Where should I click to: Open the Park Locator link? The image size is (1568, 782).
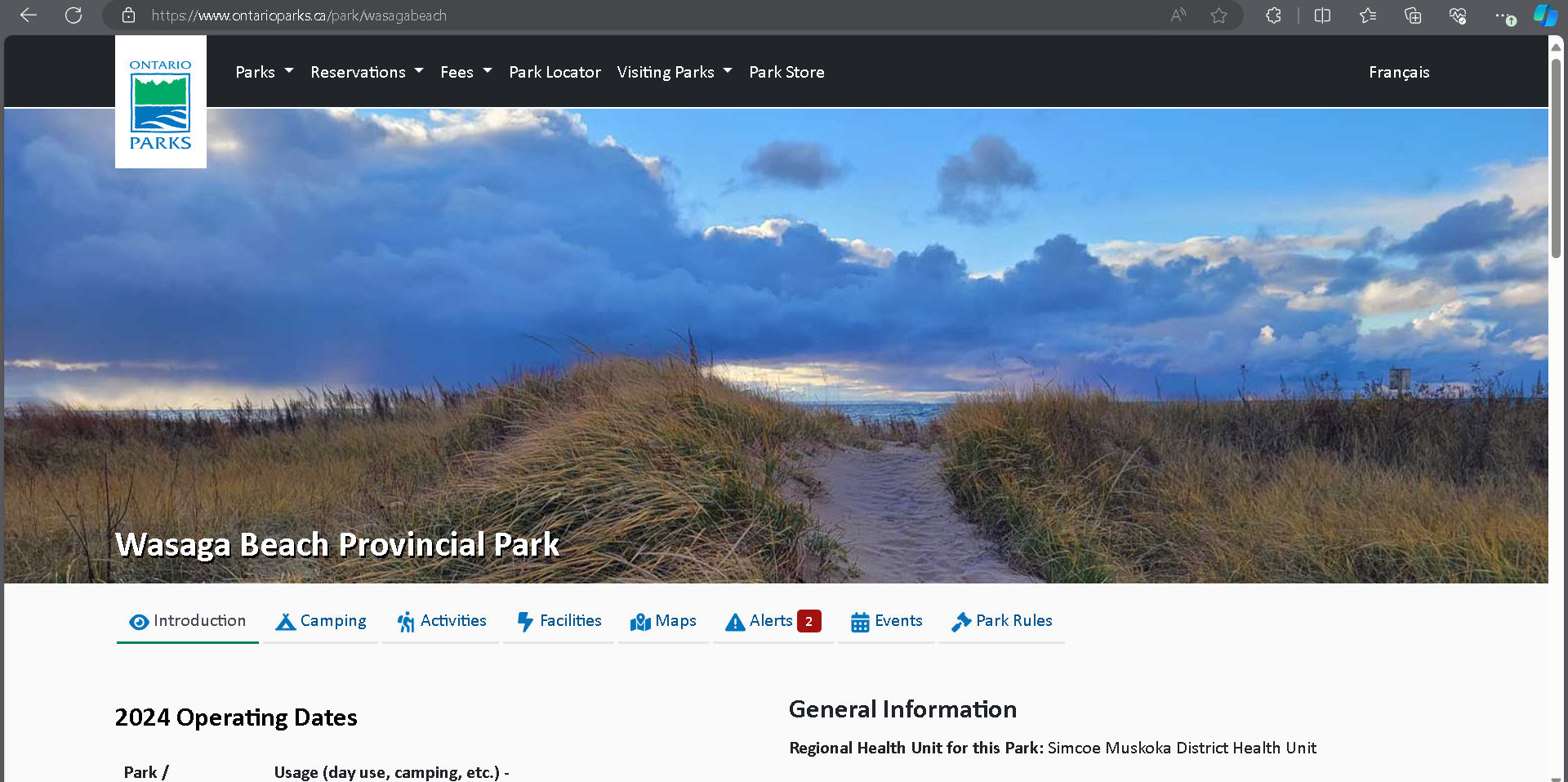tap(555, 72)
